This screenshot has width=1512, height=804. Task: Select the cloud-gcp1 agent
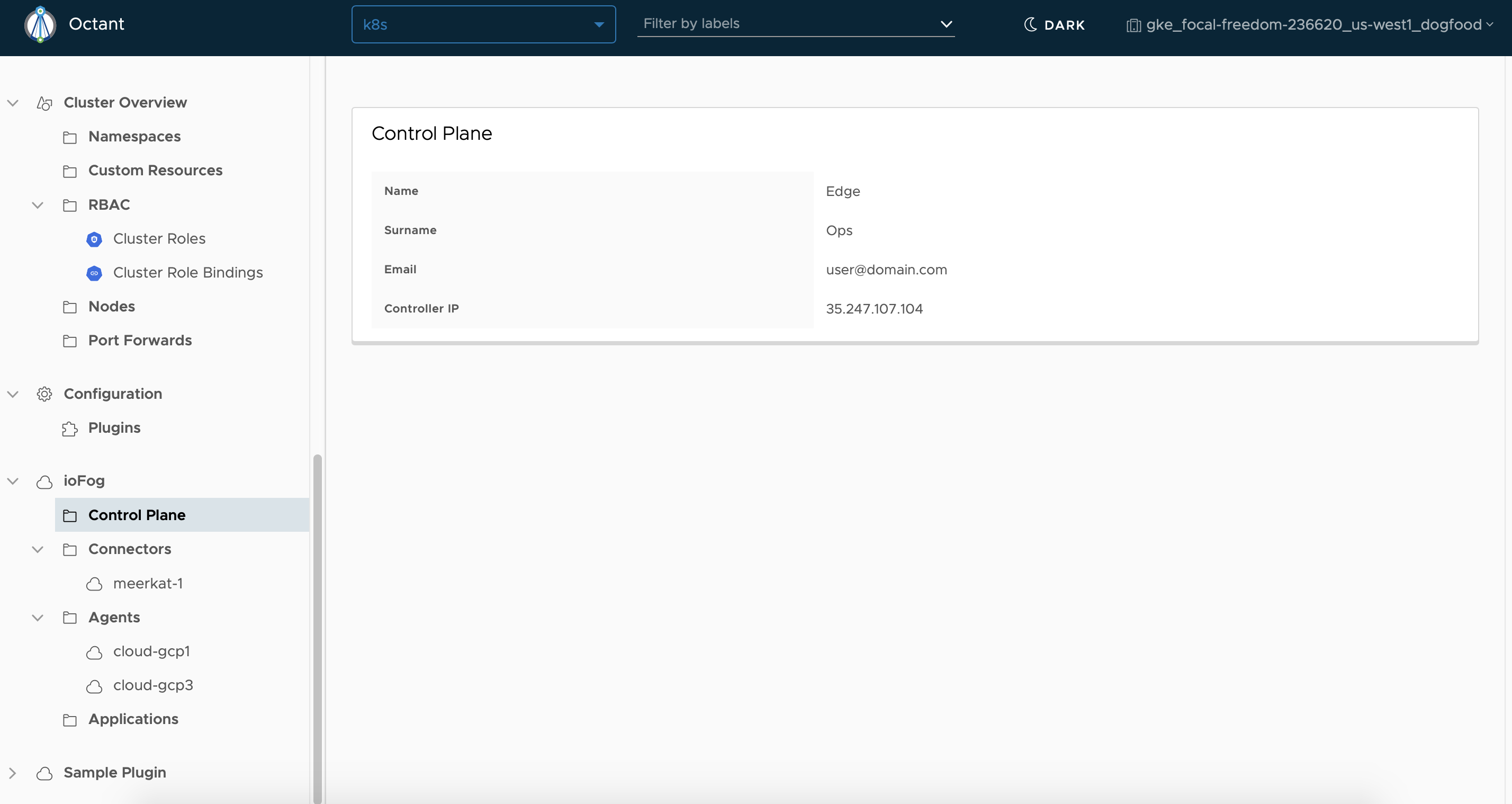[x=151, y=652]
